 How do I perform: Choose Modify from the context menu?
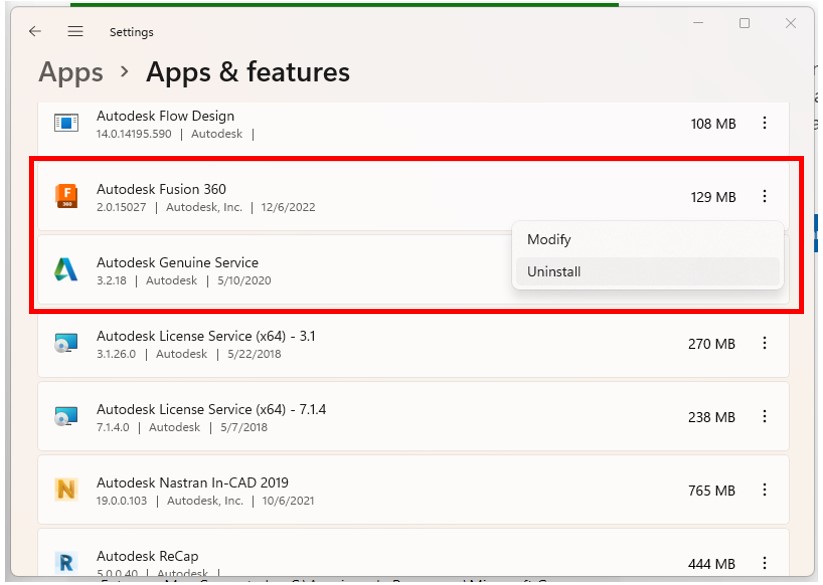647,240
